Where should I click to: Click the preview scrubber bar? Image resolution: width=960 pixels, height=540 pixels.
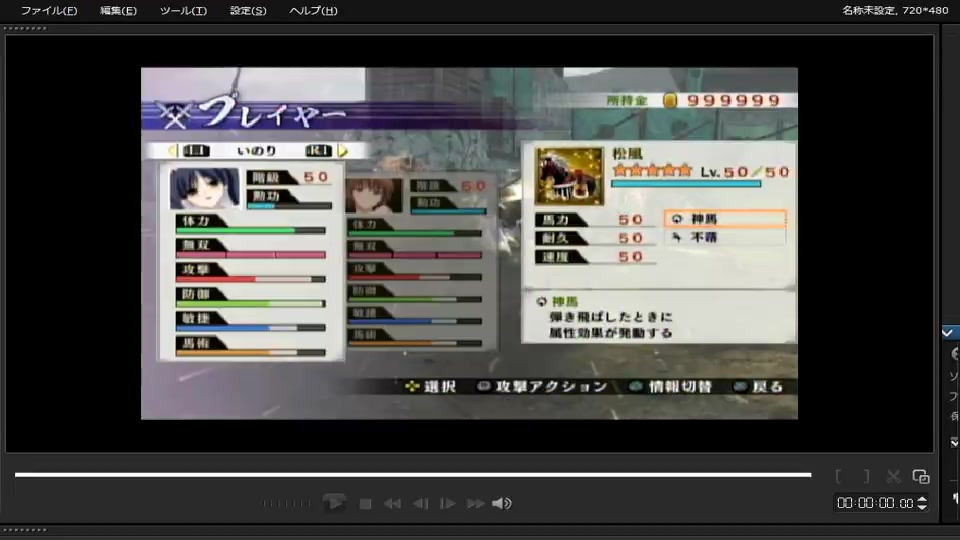click(413, 474)
